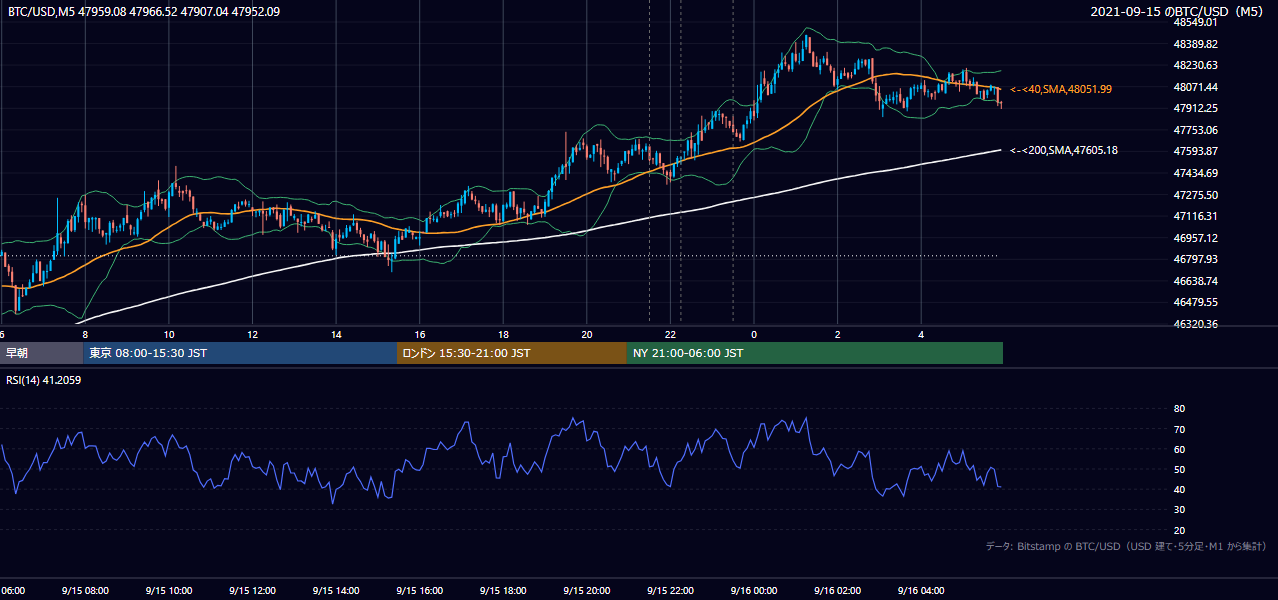
Task: Select the ロンドン 15:30-21:00 JST session bar
Action: coord(512,353)
